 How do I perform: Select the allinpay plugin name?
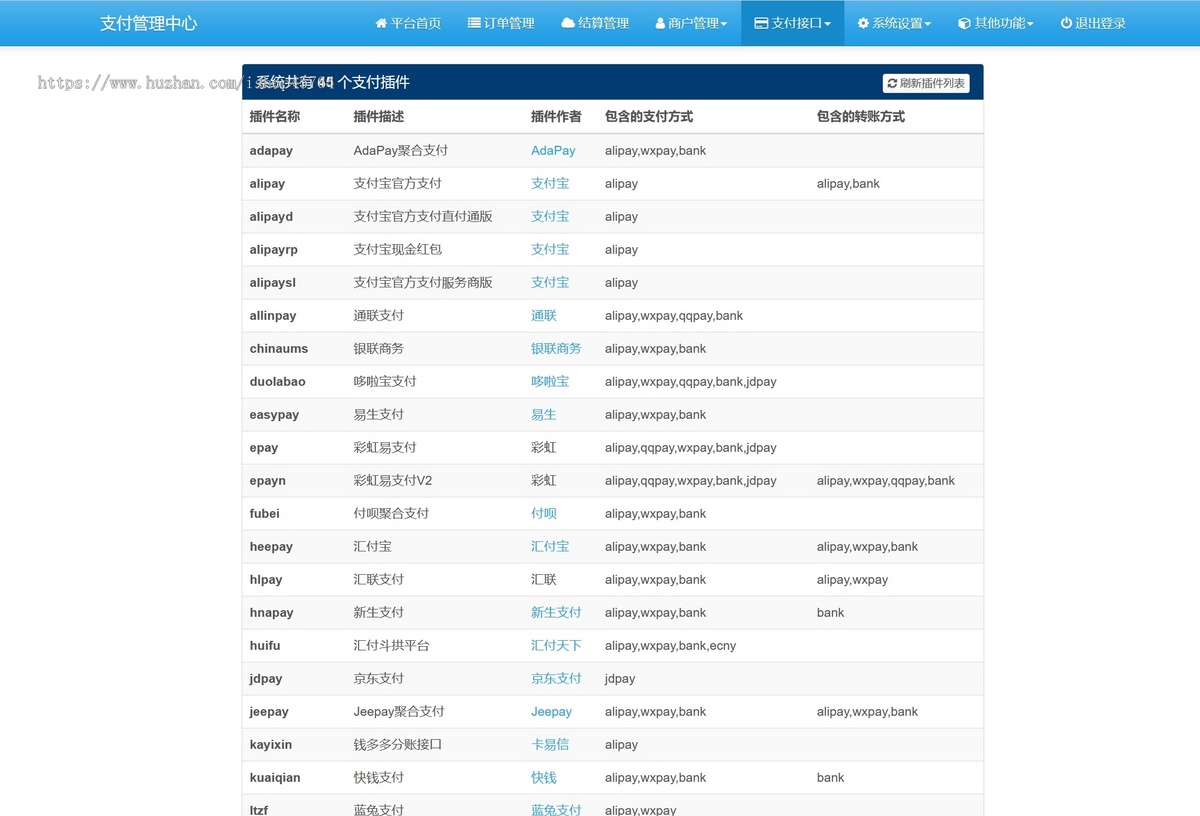pyautogui.click(x=273, y=316)
